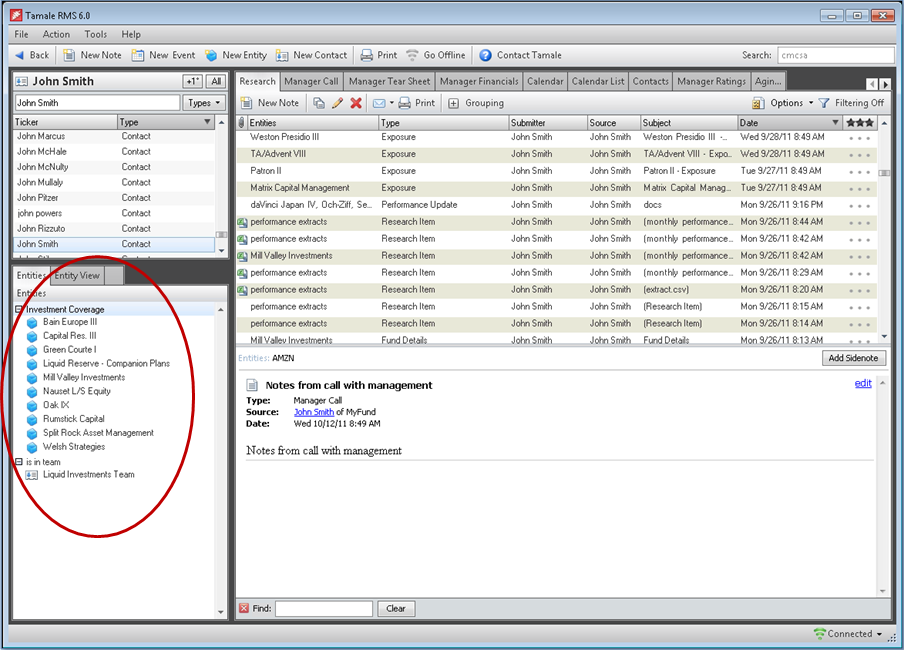
Task: Go back using the Back arrow
Action: click(32, 55)
